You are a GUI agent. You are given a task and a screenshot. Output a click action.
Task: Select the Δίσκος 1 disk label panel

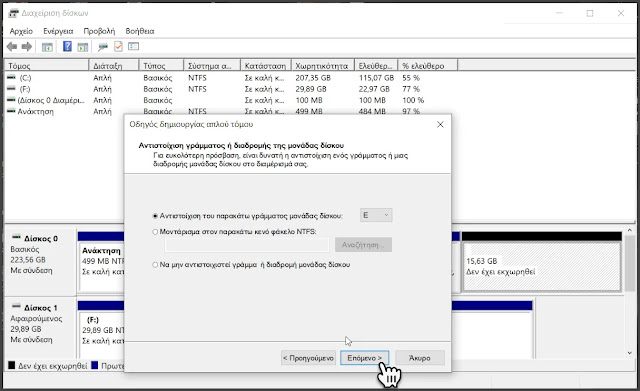(40, 329)
